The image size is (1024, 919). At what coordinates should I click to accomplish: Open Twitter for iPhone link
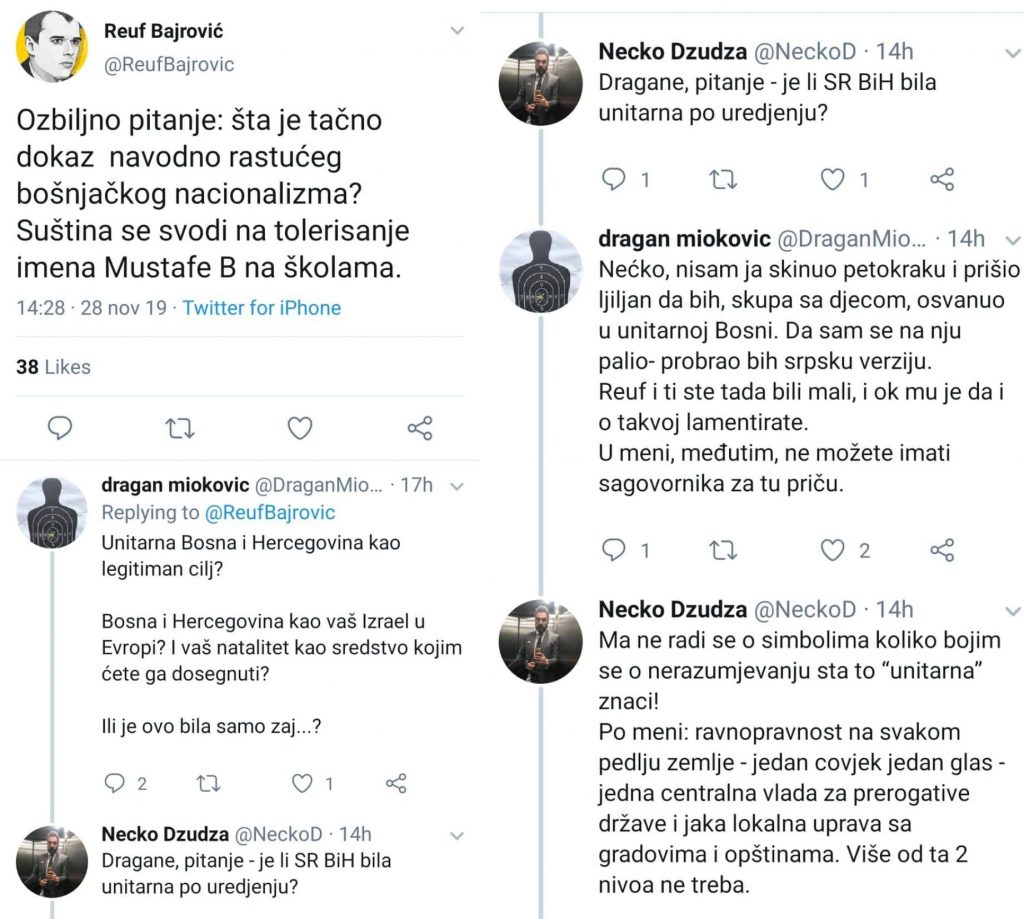click(x=261, y=308)
